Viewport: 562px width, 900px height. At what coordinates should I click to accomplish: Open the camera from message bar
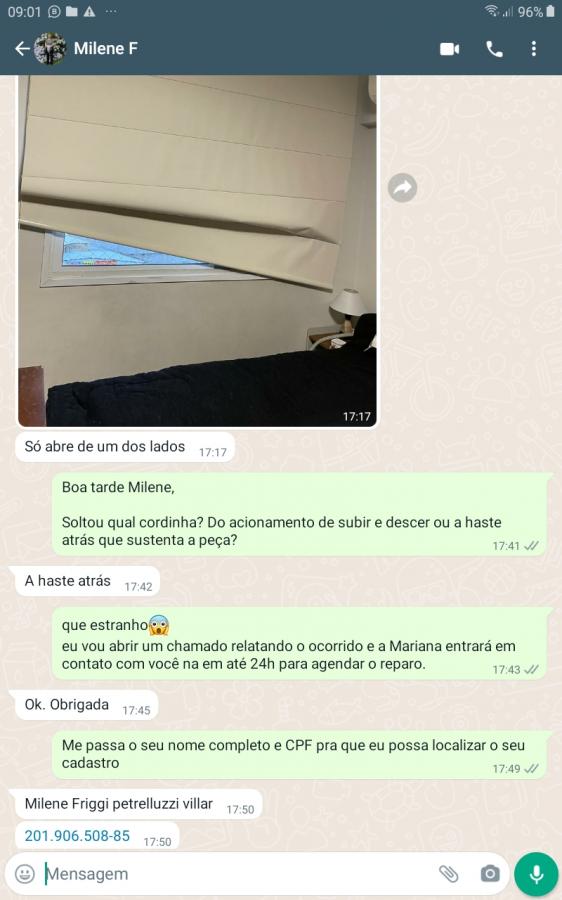490,874
